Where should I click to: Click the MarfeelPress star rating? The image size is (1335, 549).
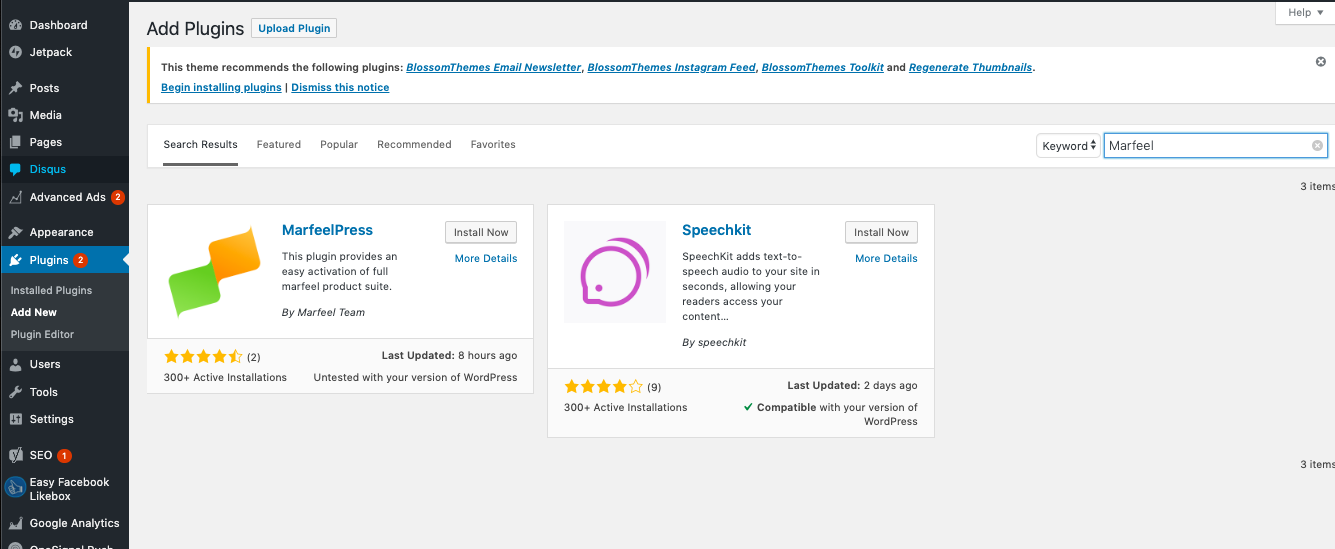click(203, 356)
